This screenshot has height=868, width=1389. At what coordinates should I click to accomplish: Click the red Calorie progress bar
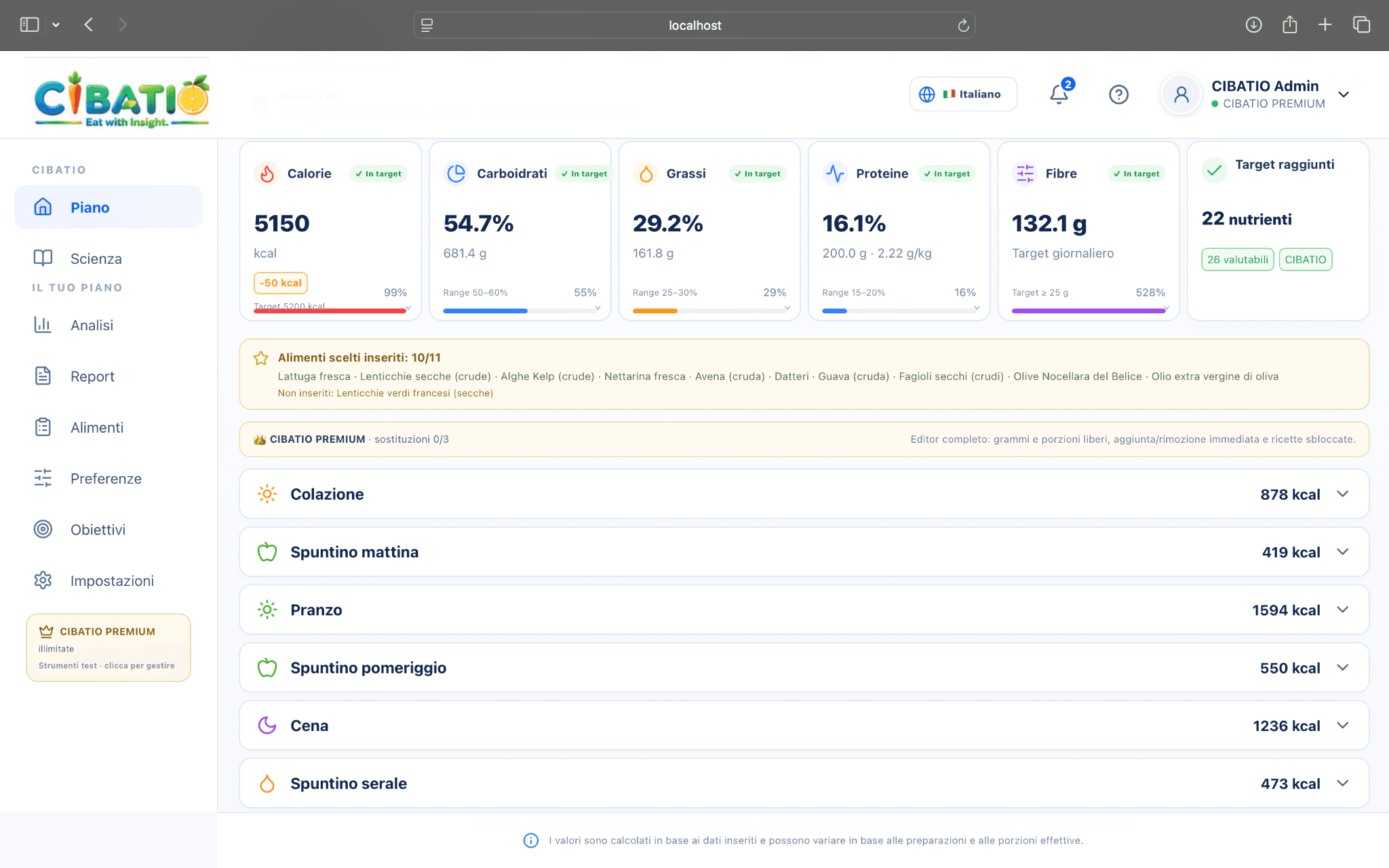pos(330,311)
